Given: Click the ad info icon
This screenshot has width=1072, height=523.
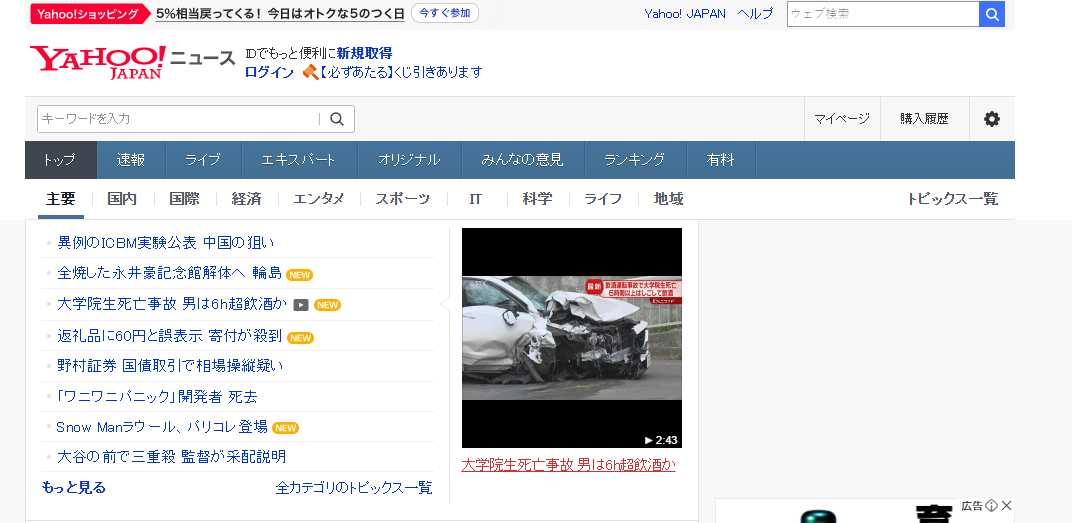Looking at the screenshot, I should click(x=991, y=506).
